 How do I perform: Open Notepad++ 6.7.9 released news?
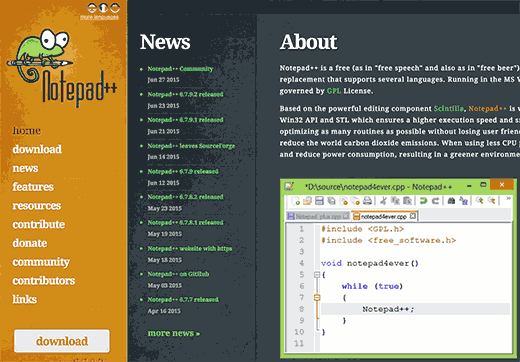click(183, 171)
